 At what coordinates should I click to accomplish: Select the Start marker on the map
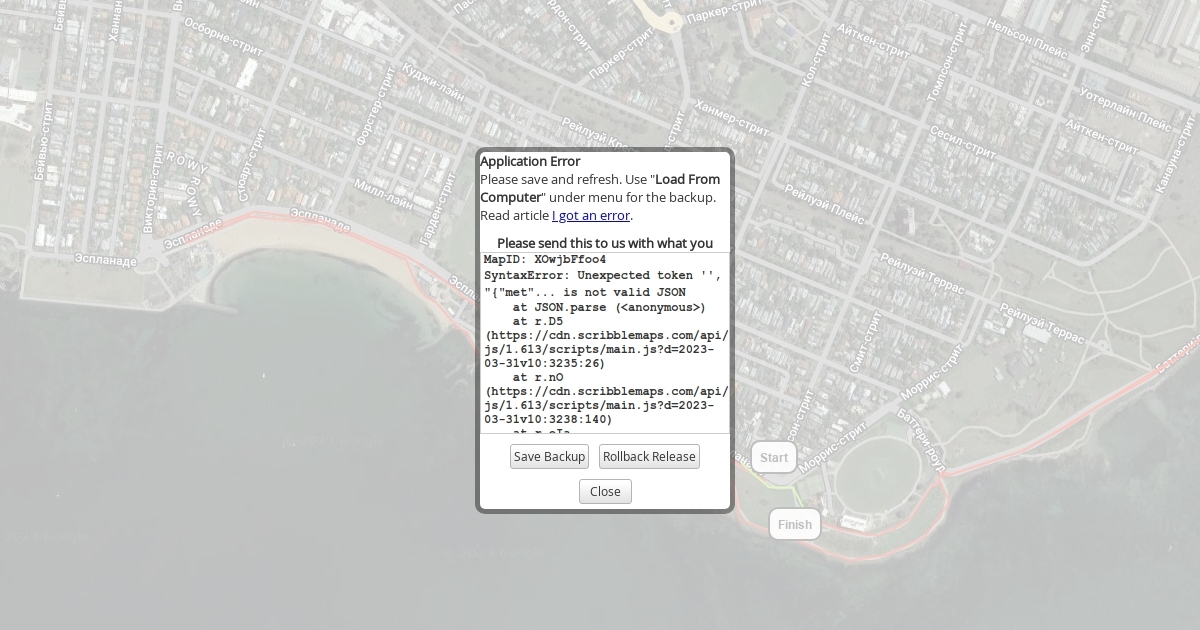click(774, 458)
